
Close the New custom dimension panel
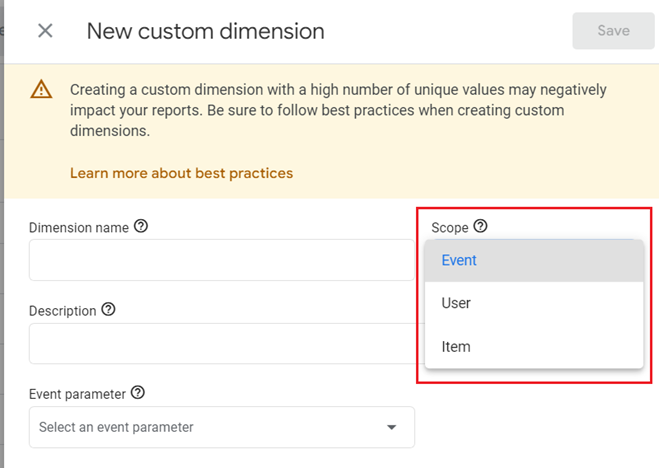click(x=45, y=31)
